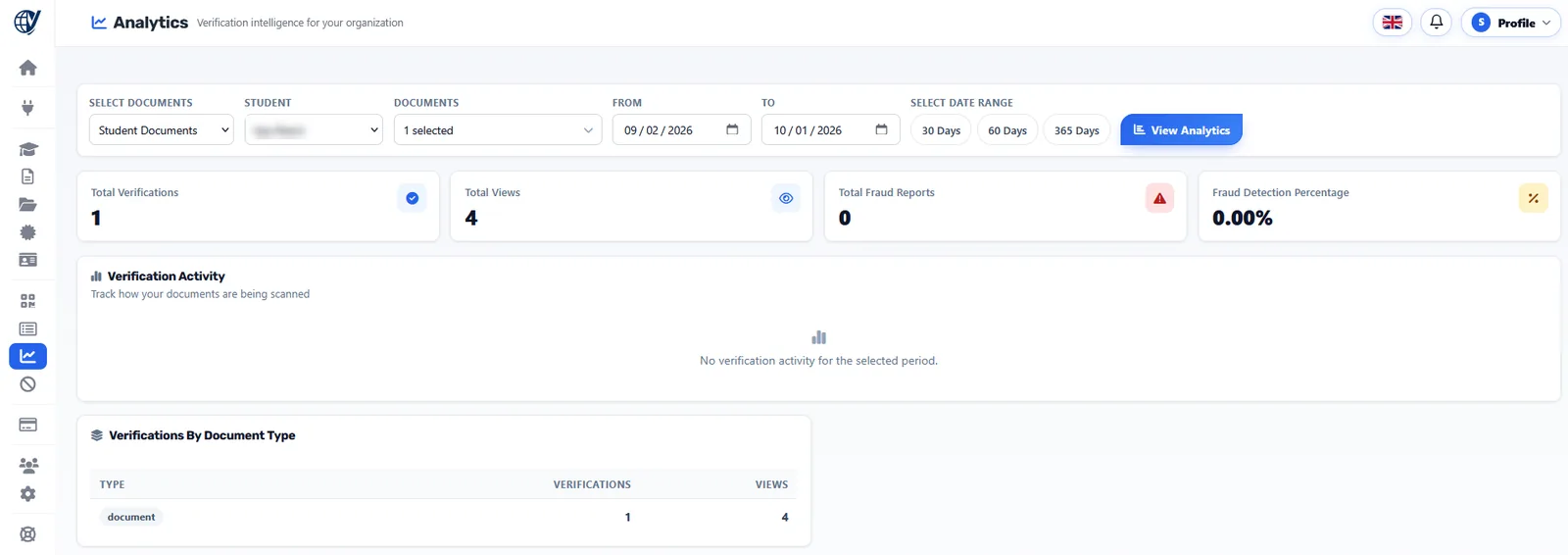Select the Analytics chart sidebar icon

point(27,356)
